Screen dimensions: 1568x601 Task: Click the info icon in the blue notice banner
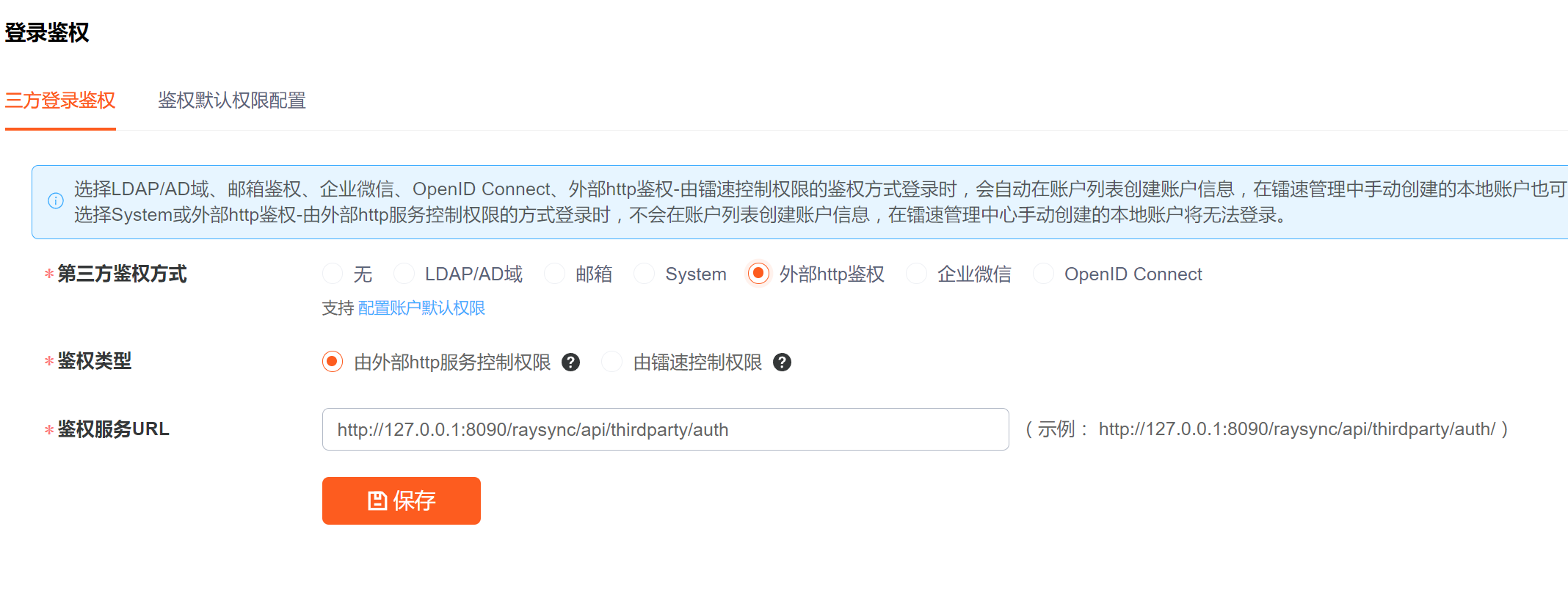[56, 201]
